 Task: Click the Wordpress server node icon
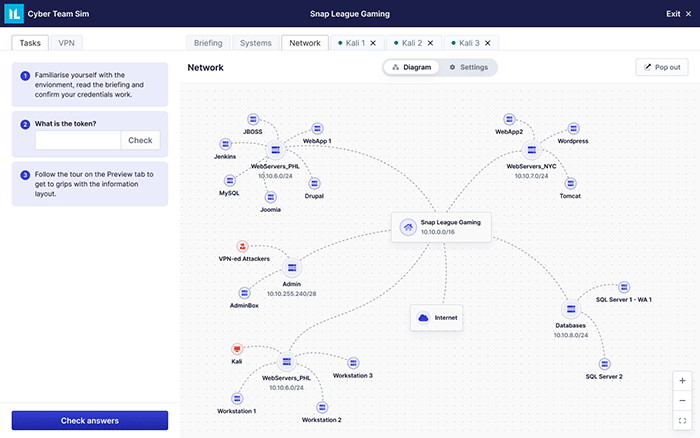click(573, 129)
